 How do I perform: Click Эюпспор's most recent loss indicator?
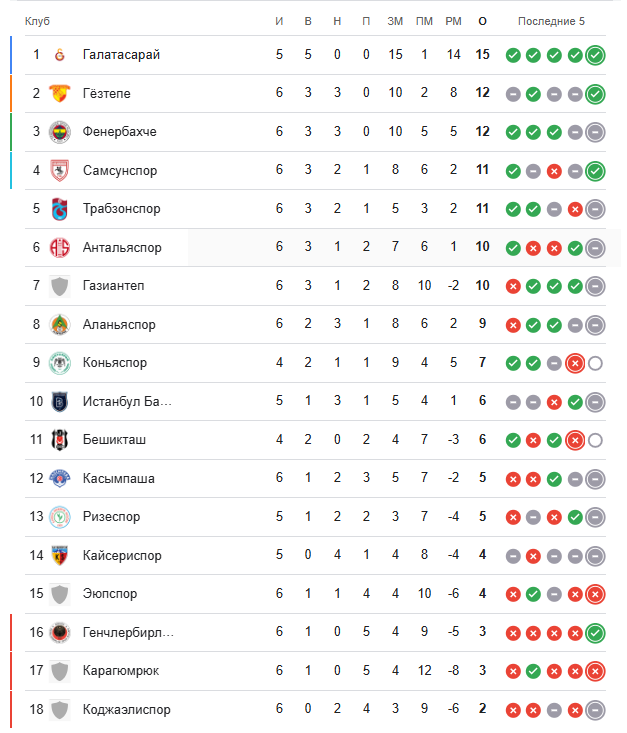coord(595,594)
